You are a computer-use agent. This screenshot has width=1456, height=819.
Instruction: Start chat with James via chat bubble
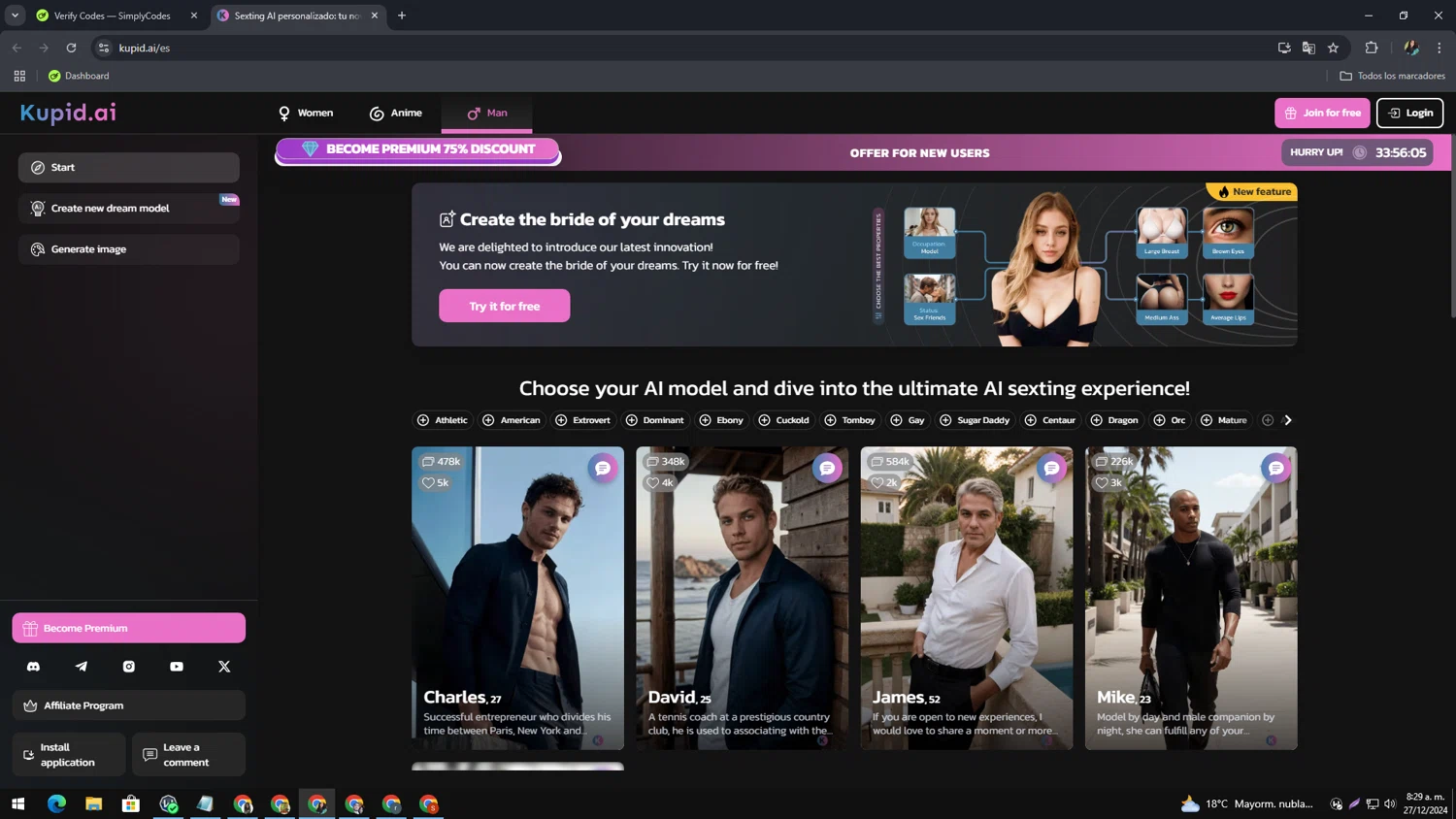pos(1051,468)
